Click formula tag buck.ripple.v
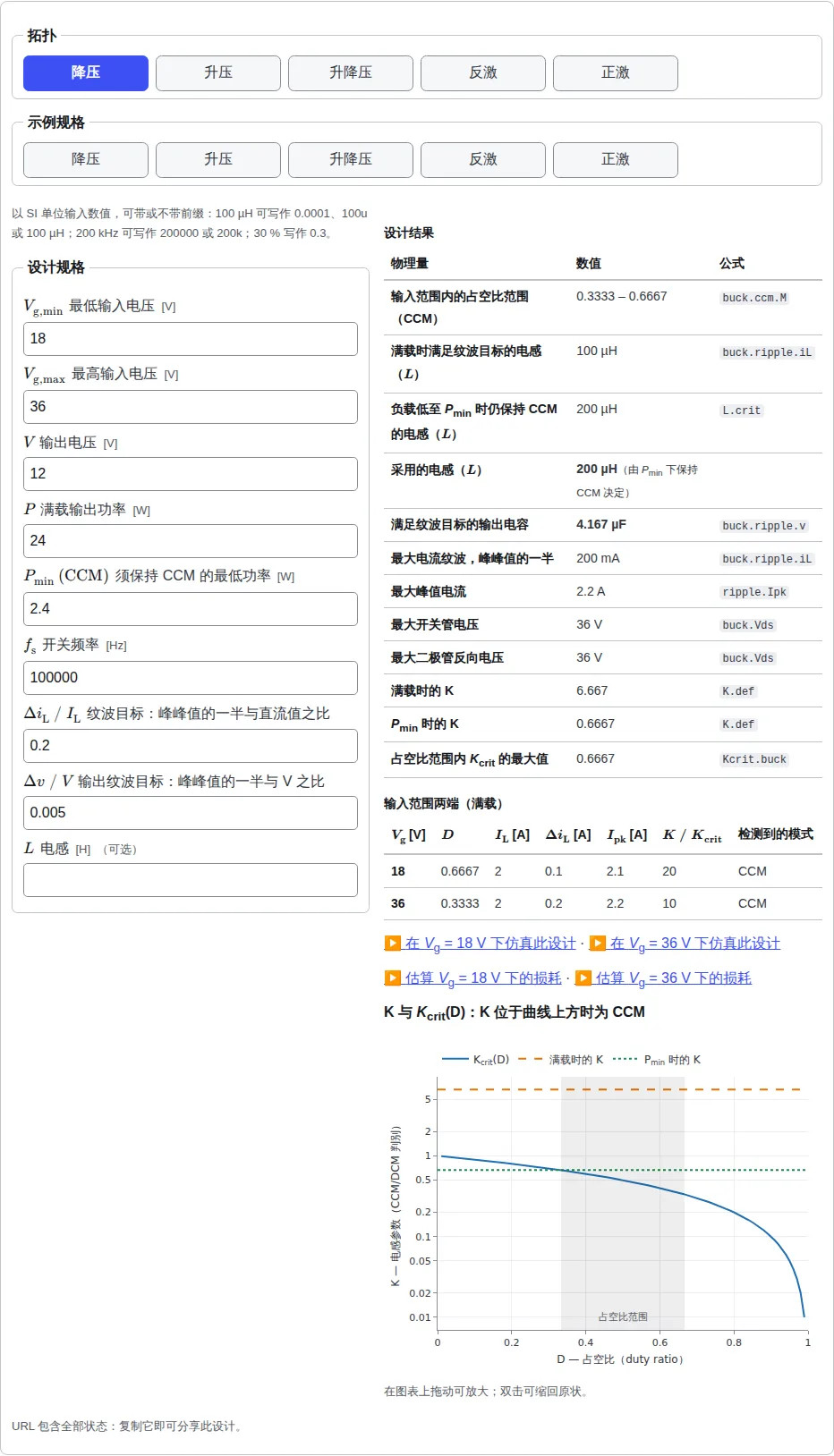Image resolution: width=834 pixels, height=1456 pixels. pyautogui.click(x=764, y=526)
